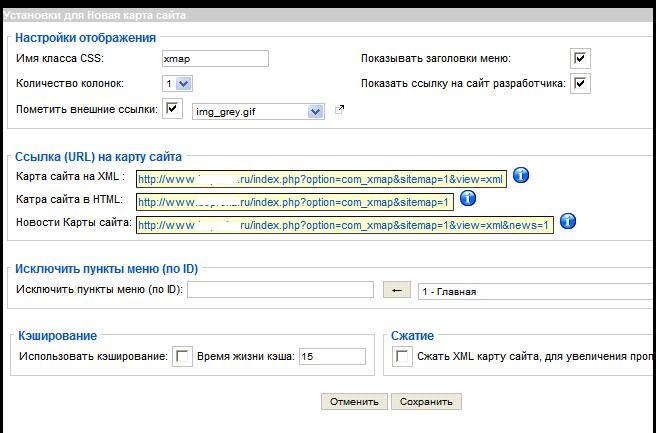This screenshot has height=433, width=656.
Task: Click info icon beside XML sitemap URL
Action: point(520,176)
